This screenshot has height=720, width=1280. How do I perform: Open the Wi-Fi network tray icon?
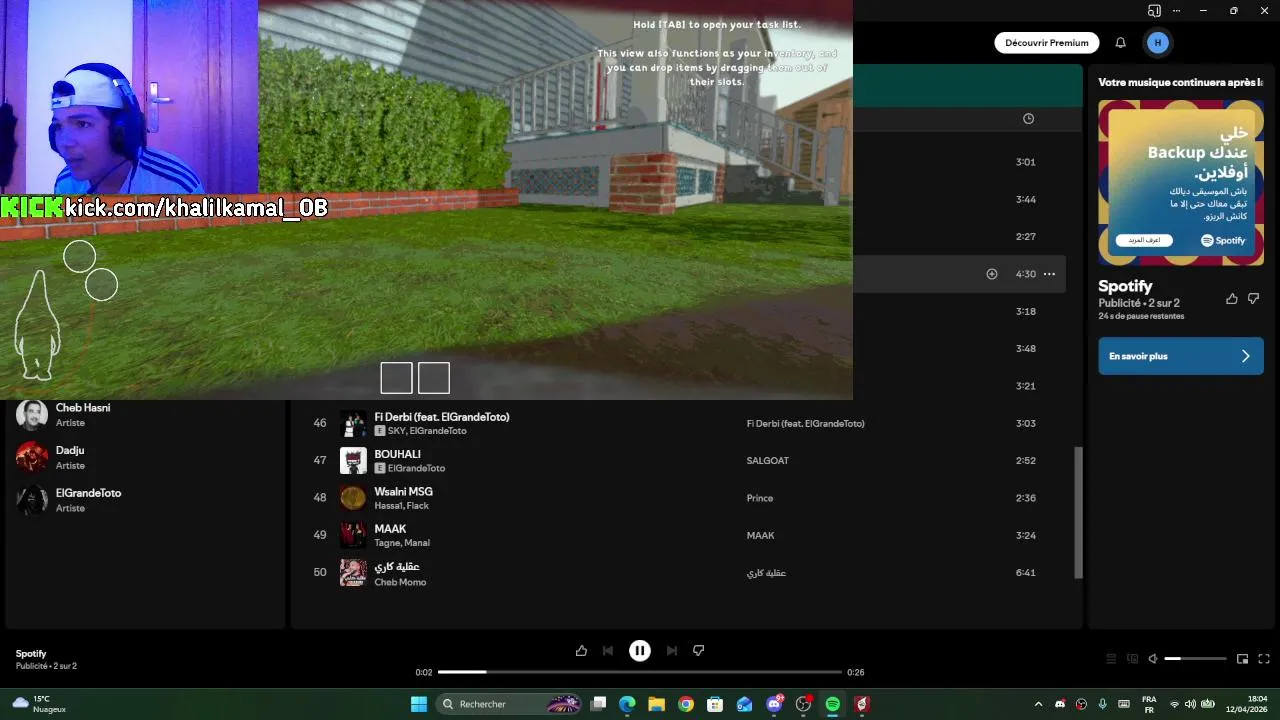tap(1175, 704)
